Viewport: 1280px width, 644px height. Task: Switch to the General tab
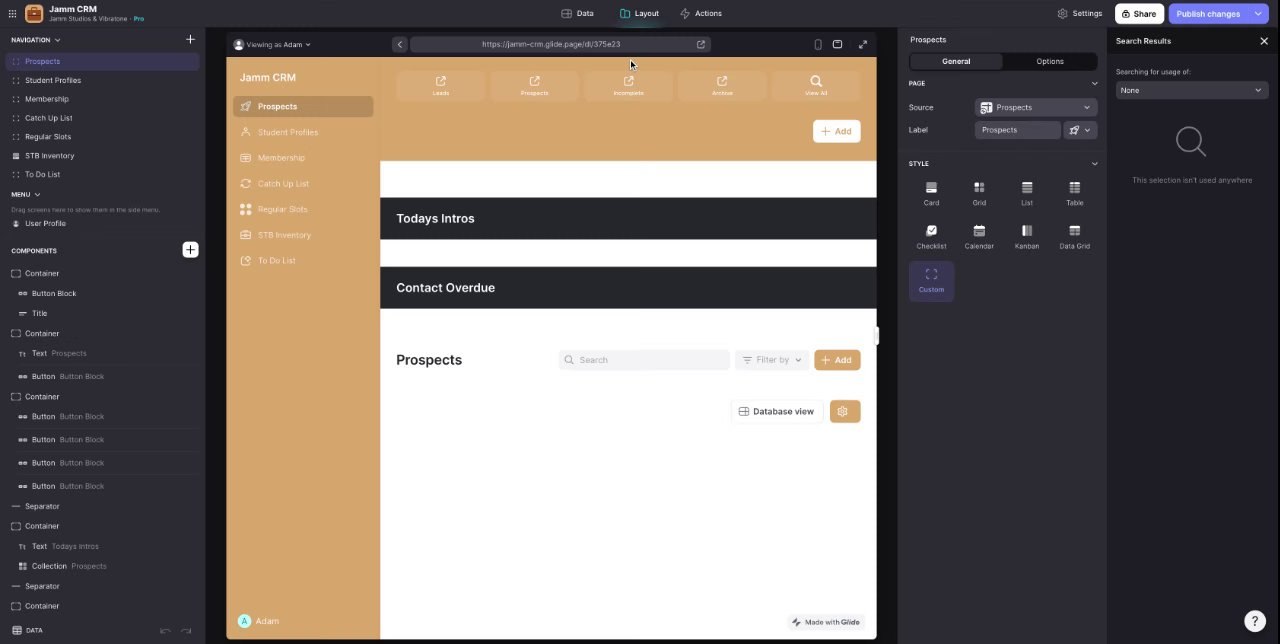point(956,61)
